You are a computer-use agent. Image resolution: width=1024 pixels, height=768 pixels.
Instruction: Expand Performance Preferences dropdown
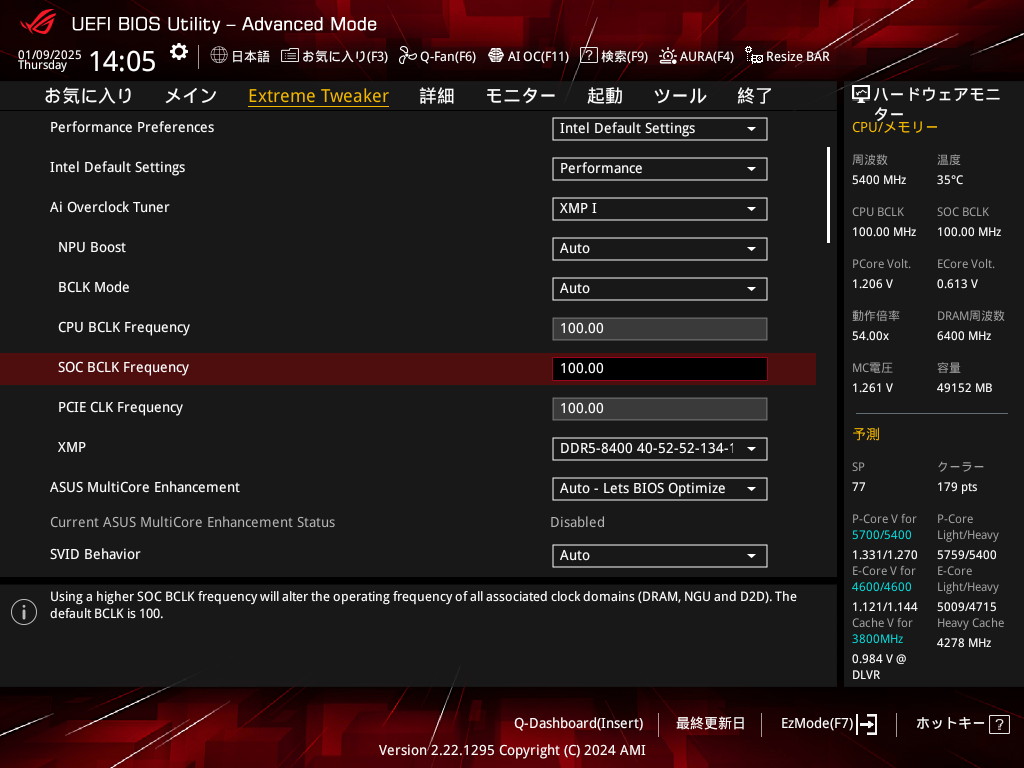(x=659, y=129)
